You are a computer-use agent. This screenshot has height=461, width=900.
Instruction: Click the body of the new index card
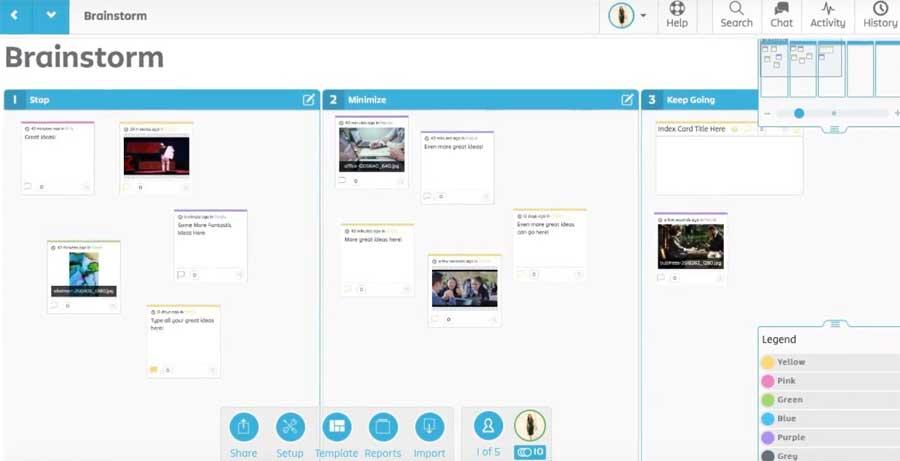tap(729, 165)
